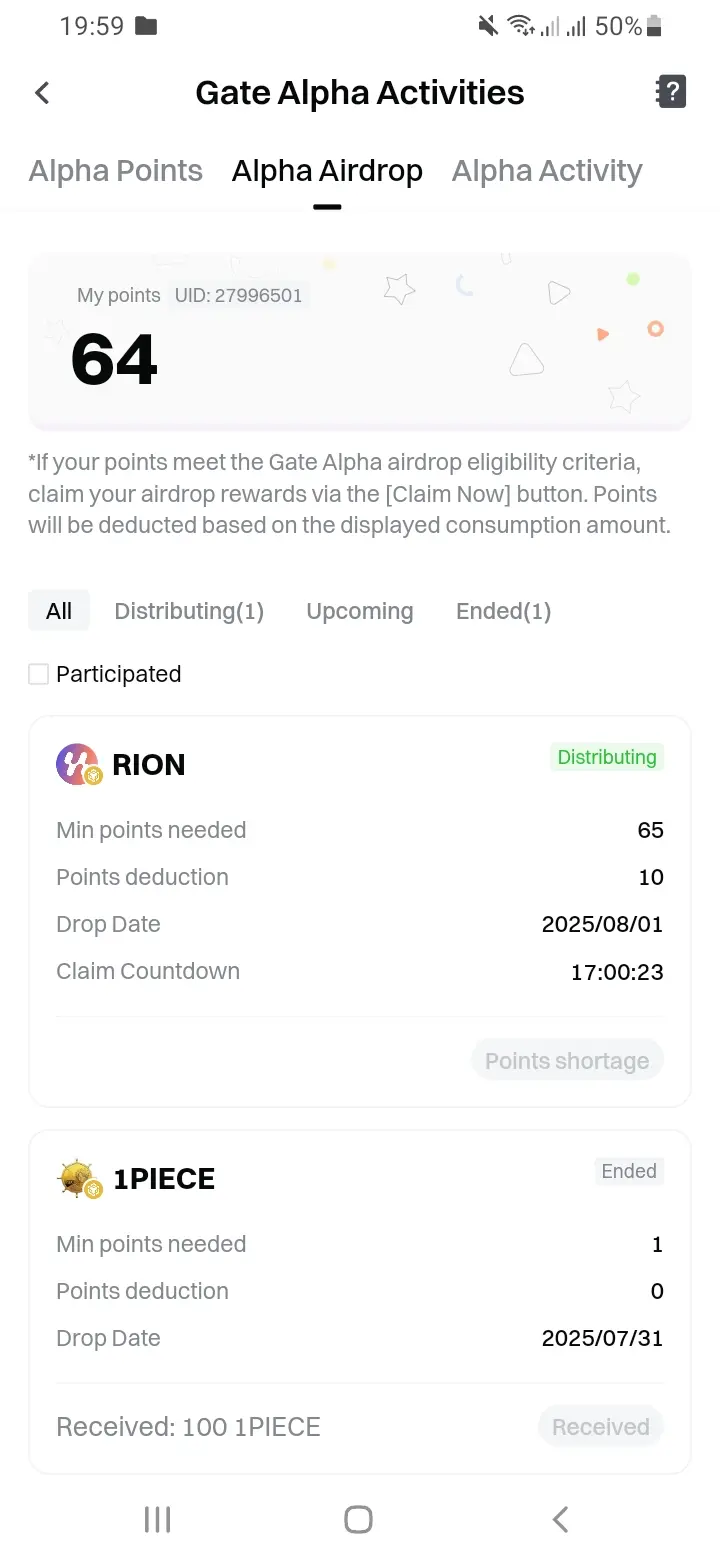Open Android recent apps button
This screenshot has height=1560, width=720.
click(x=158, y=1519)
